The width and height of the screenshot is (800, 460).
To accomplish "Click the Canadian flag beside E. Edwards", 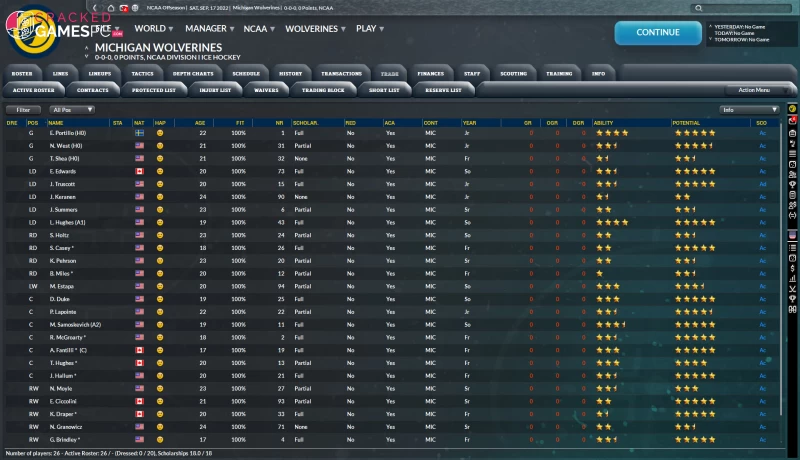I will (139, 171).
